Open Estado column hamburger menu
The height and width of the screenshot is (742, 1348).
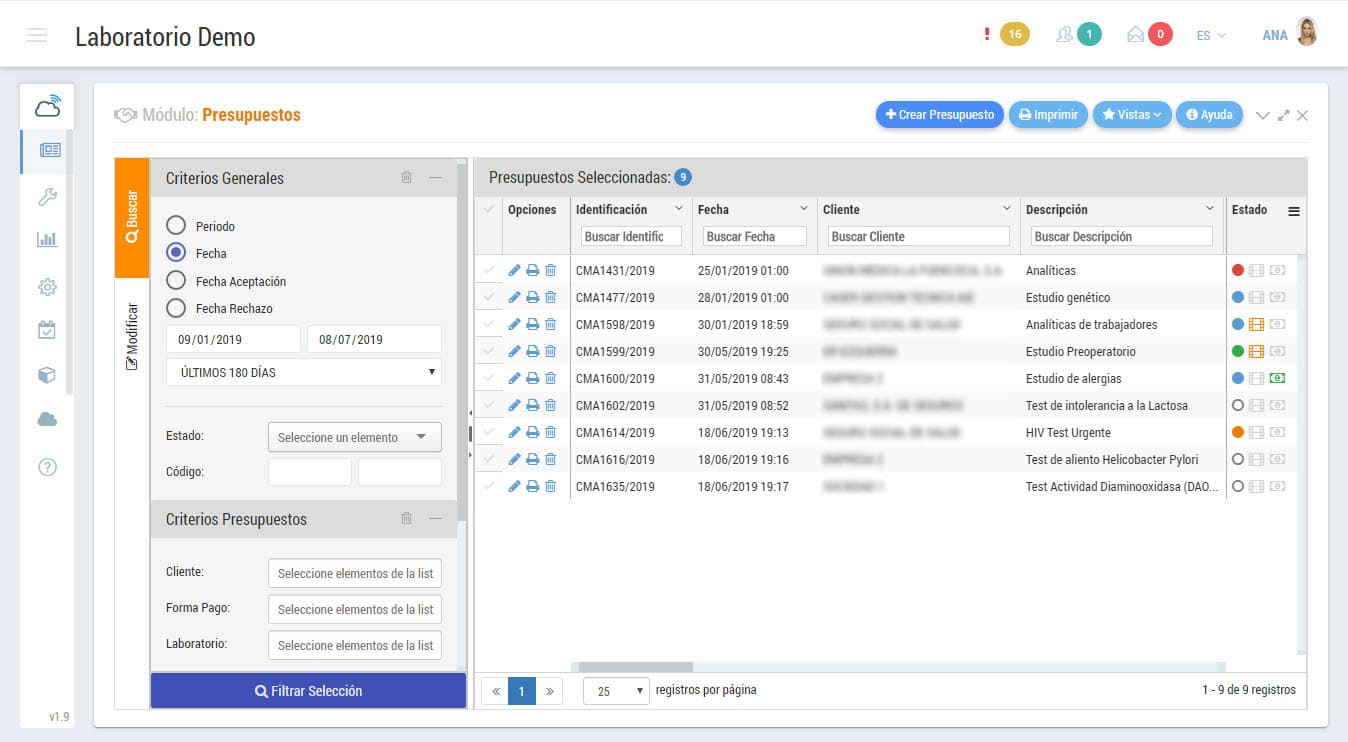click(x=1294, y=211)
